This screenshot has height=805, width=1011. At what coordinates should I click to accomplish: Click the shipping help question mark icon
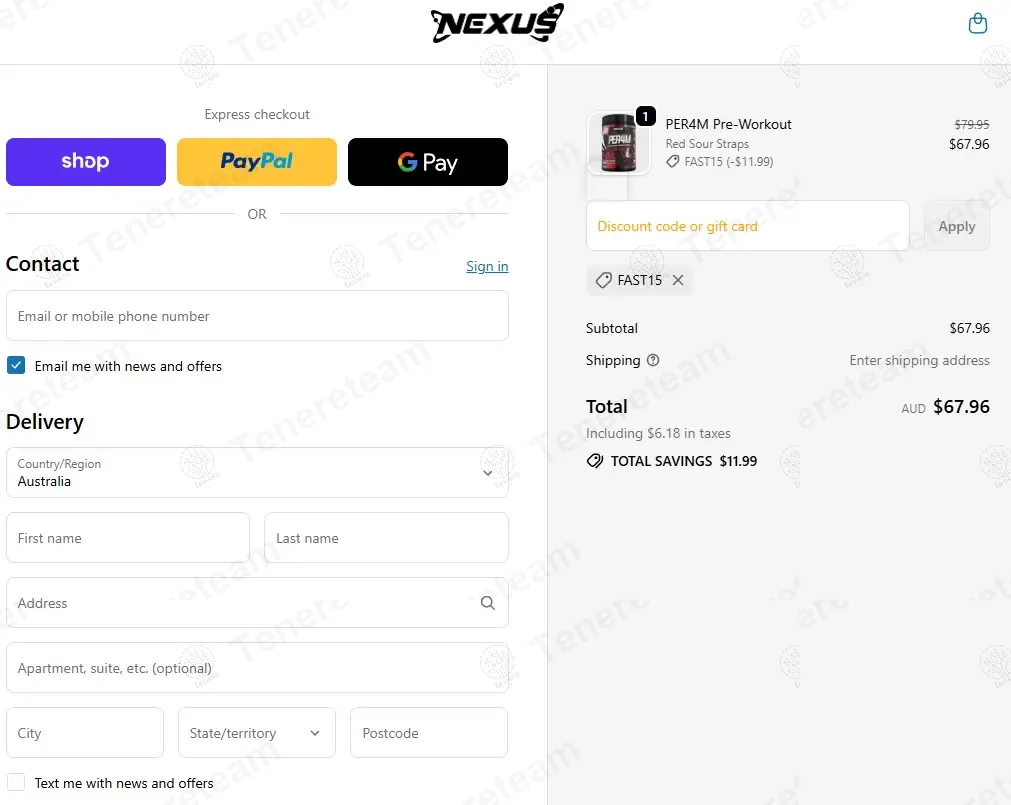pyautogui.click(x=653, y=360)
